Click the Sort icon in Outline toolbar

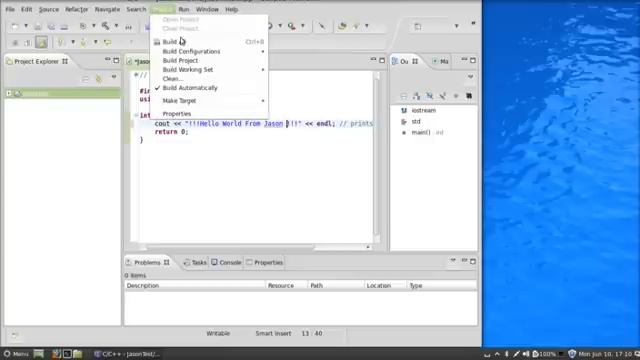pyautogui.click(x=416, y=96)
